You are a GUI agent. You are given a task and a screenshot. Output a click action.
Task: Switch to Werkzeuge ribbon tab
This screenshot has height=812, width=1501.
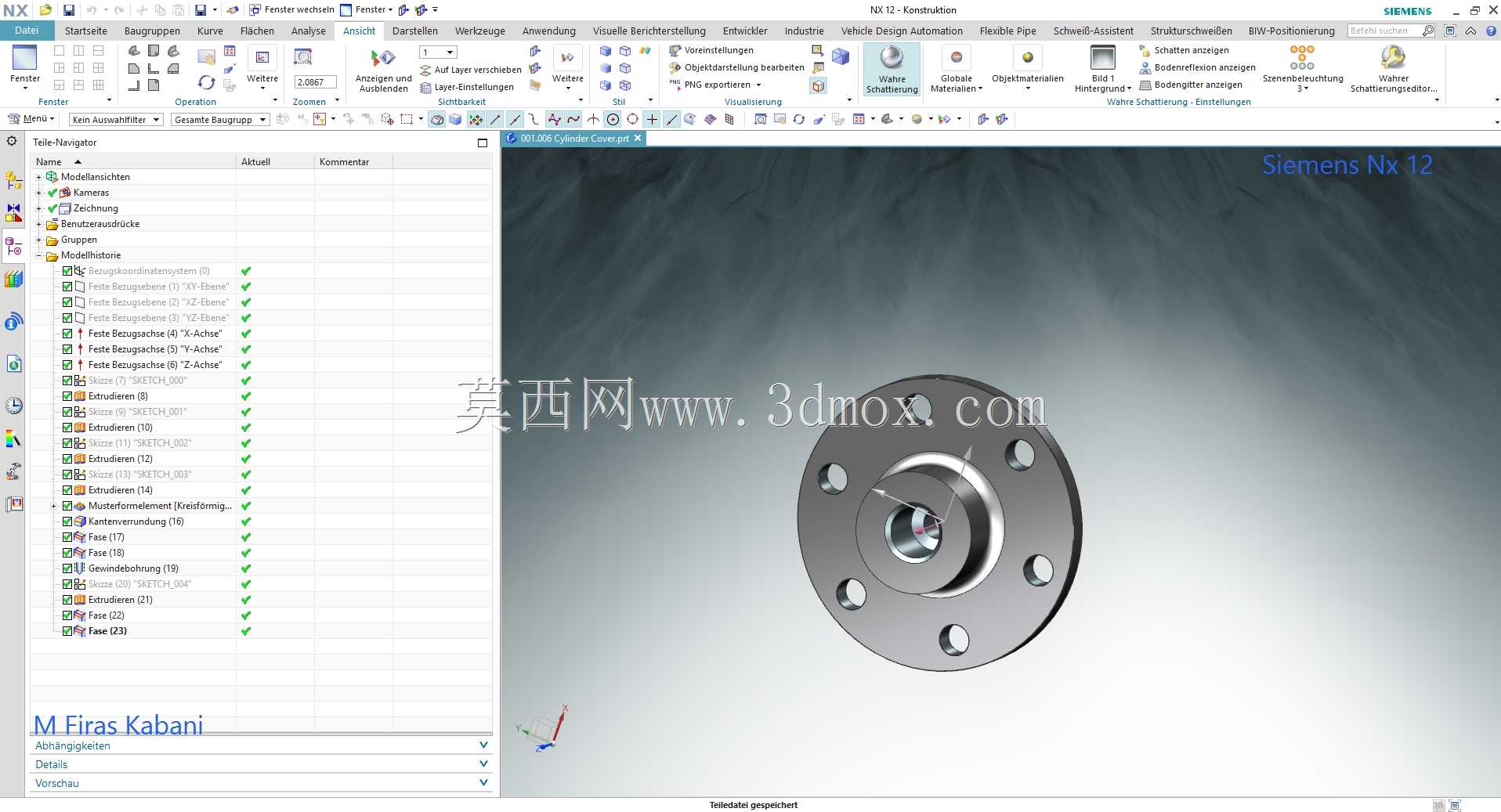coord(479,31)
